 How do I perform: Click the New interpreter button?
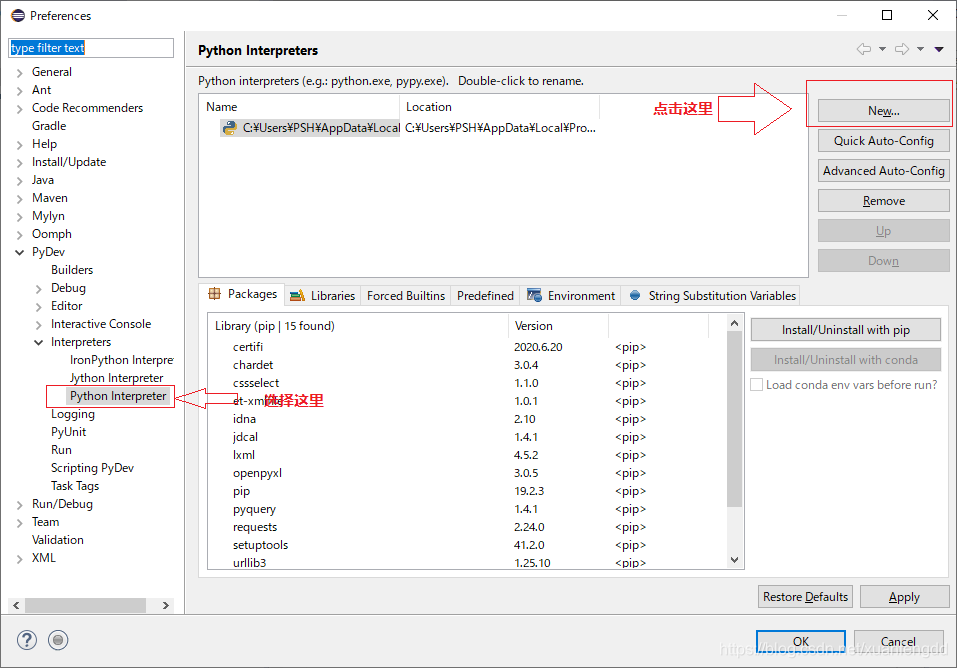[883, 110]
